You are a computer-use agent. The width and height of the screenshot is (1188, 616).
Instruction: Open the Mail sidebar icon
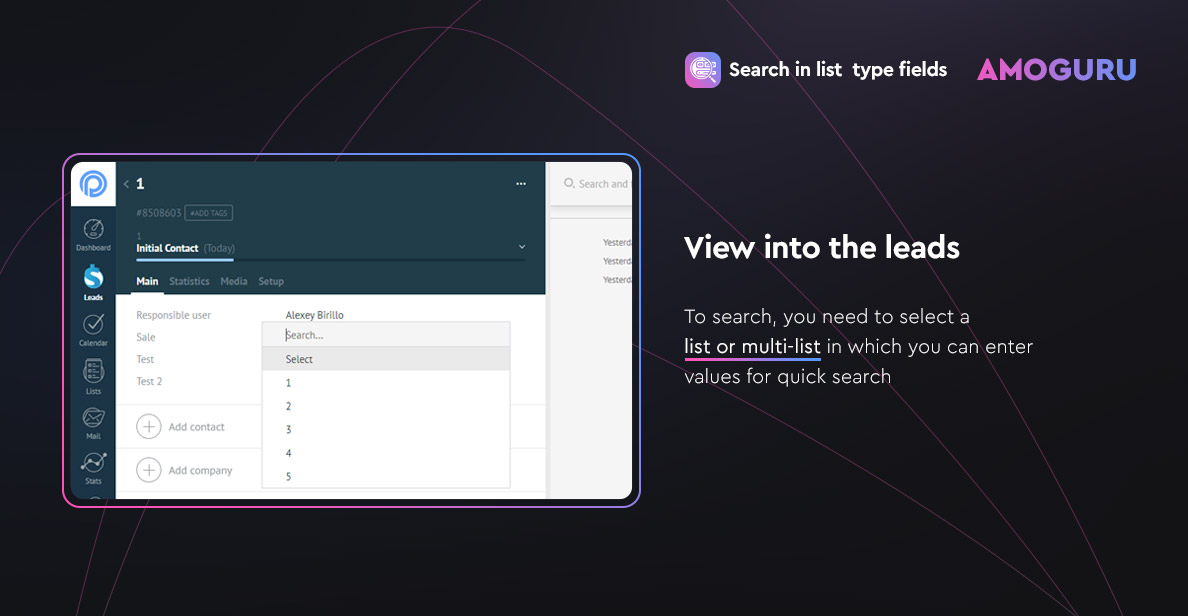point(93,418)
